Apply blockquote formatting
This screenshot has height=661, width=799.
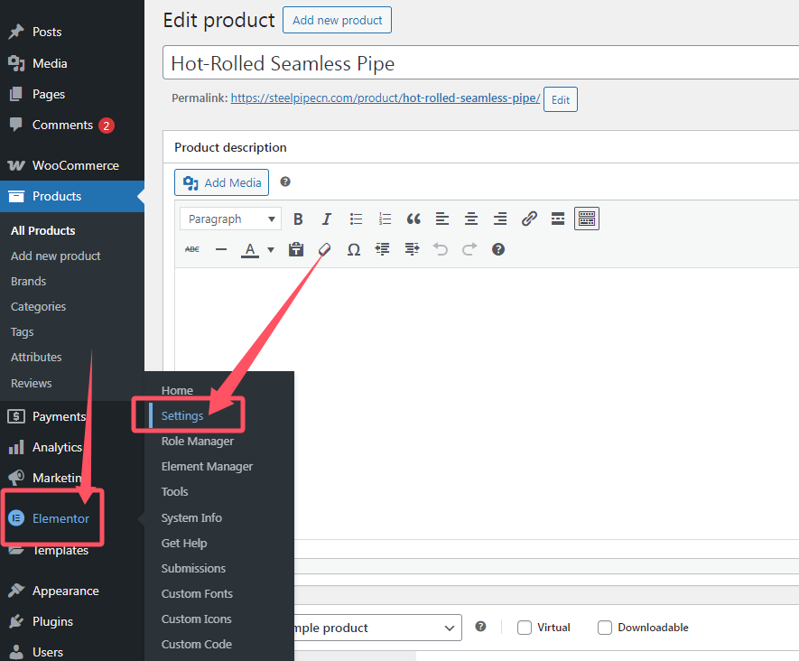coord(413,219)
